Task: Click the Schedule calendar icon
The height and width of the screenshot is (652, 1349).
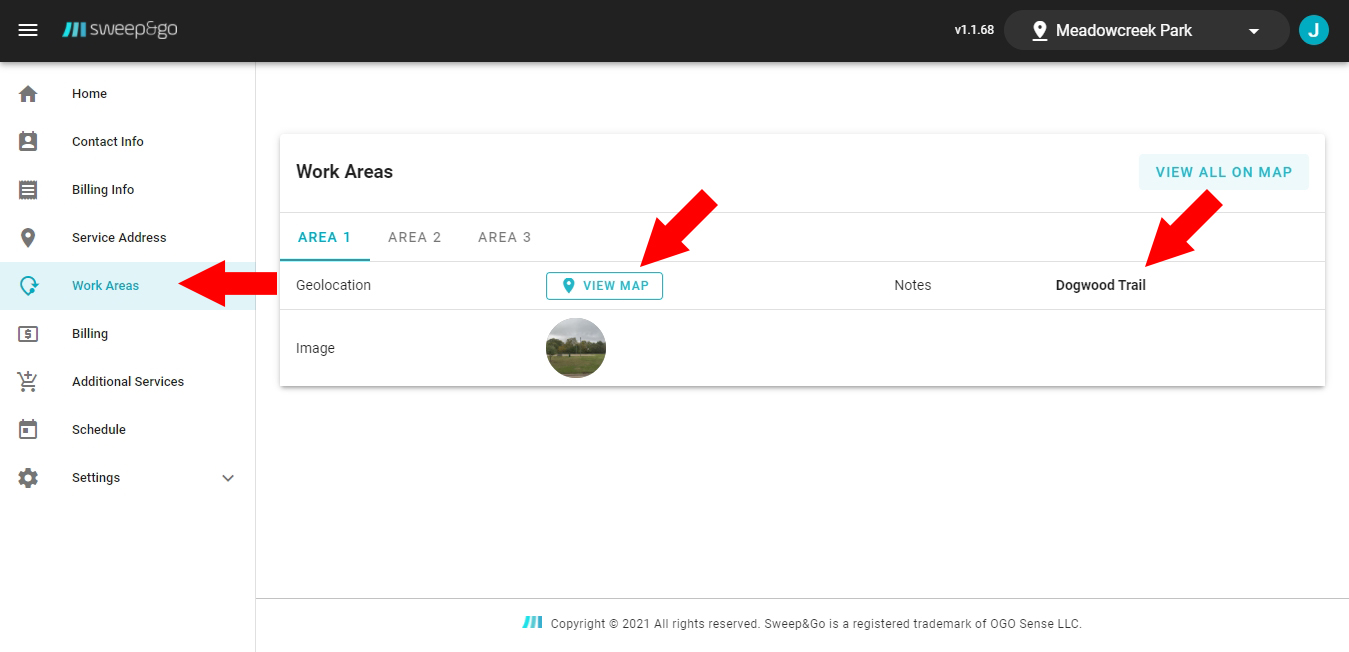Action: point(28,430)
